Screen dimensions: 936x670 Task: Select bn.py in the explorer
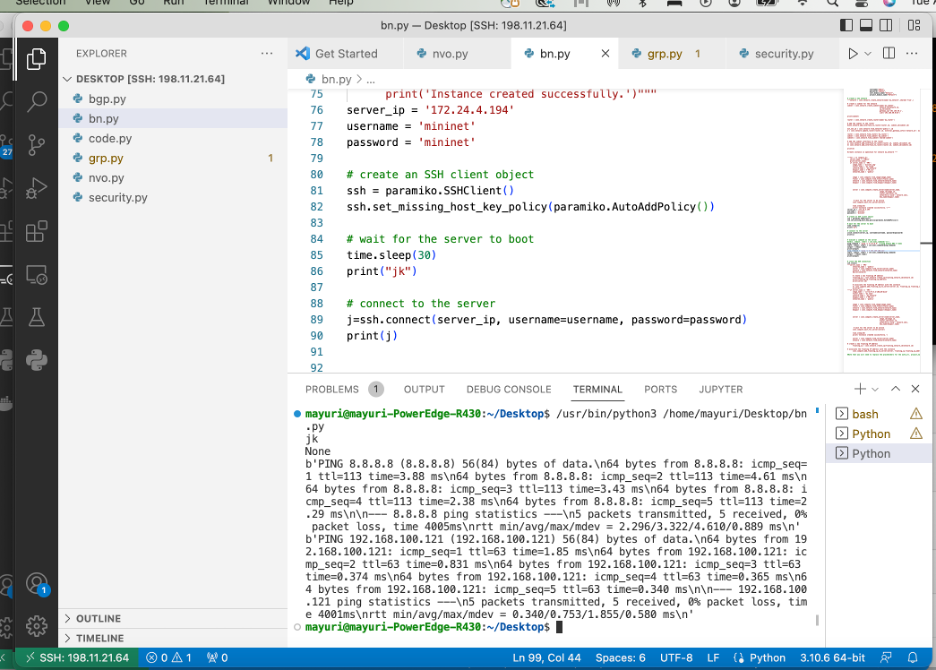(x=173, y=118)
